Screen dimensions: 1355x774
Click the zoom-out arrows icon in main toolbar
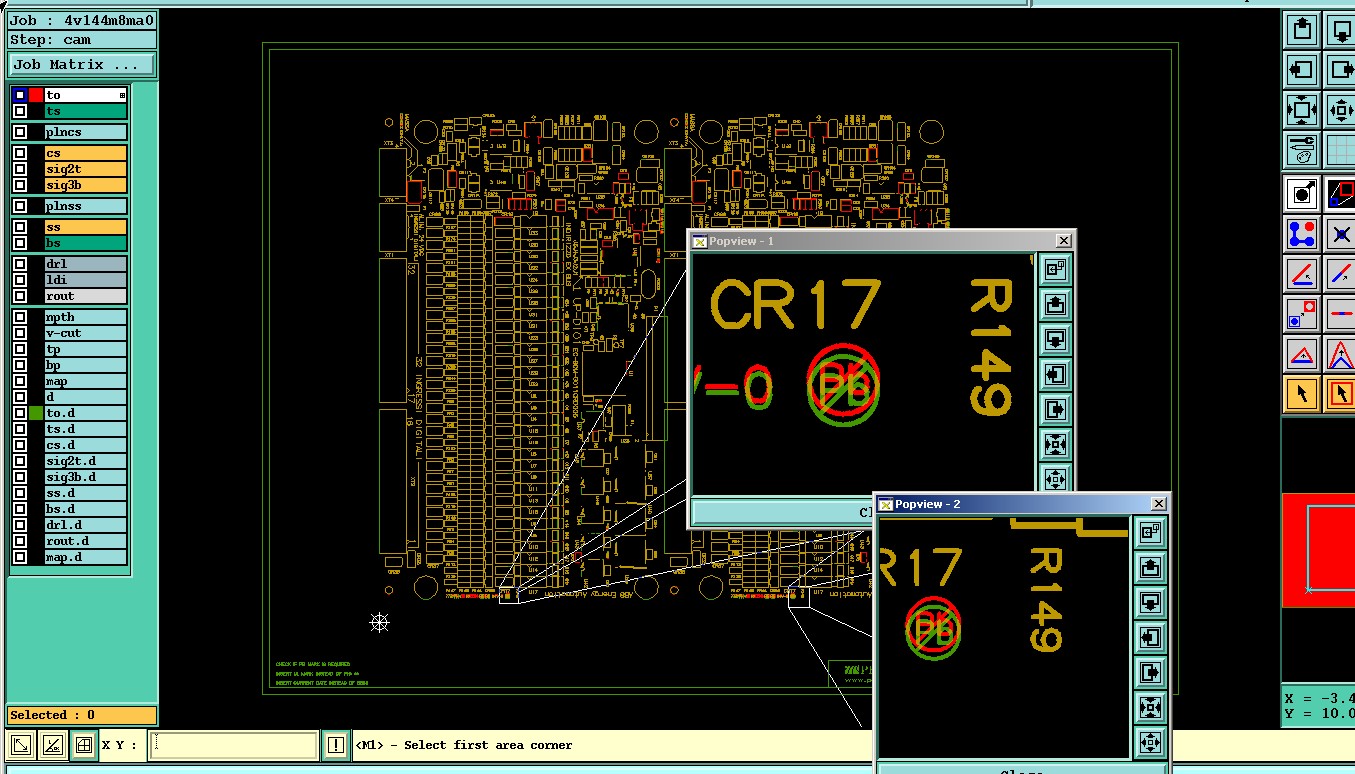pos(1302,110)
